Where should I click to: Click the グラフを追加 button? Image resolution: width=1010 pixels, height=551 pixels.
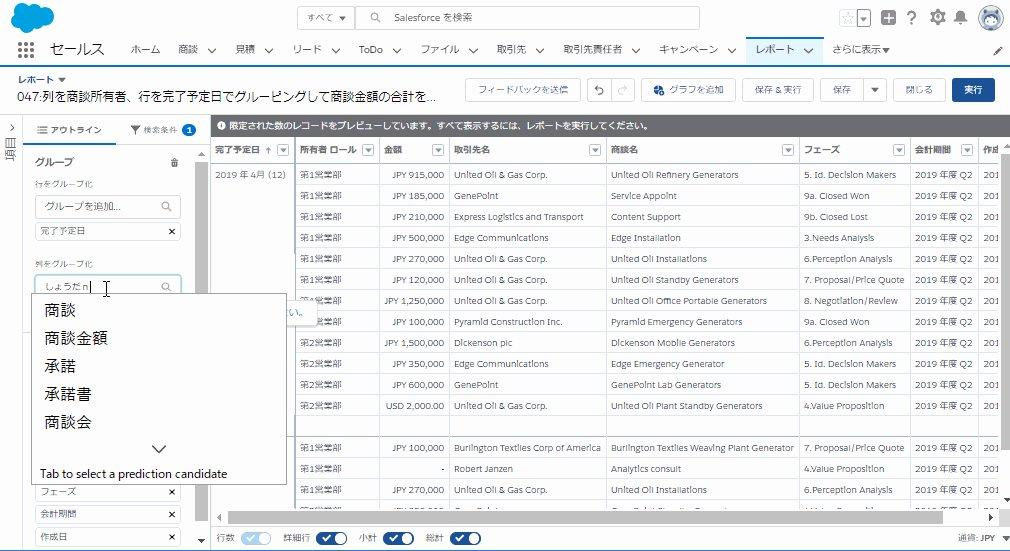[x=689, y=90]
